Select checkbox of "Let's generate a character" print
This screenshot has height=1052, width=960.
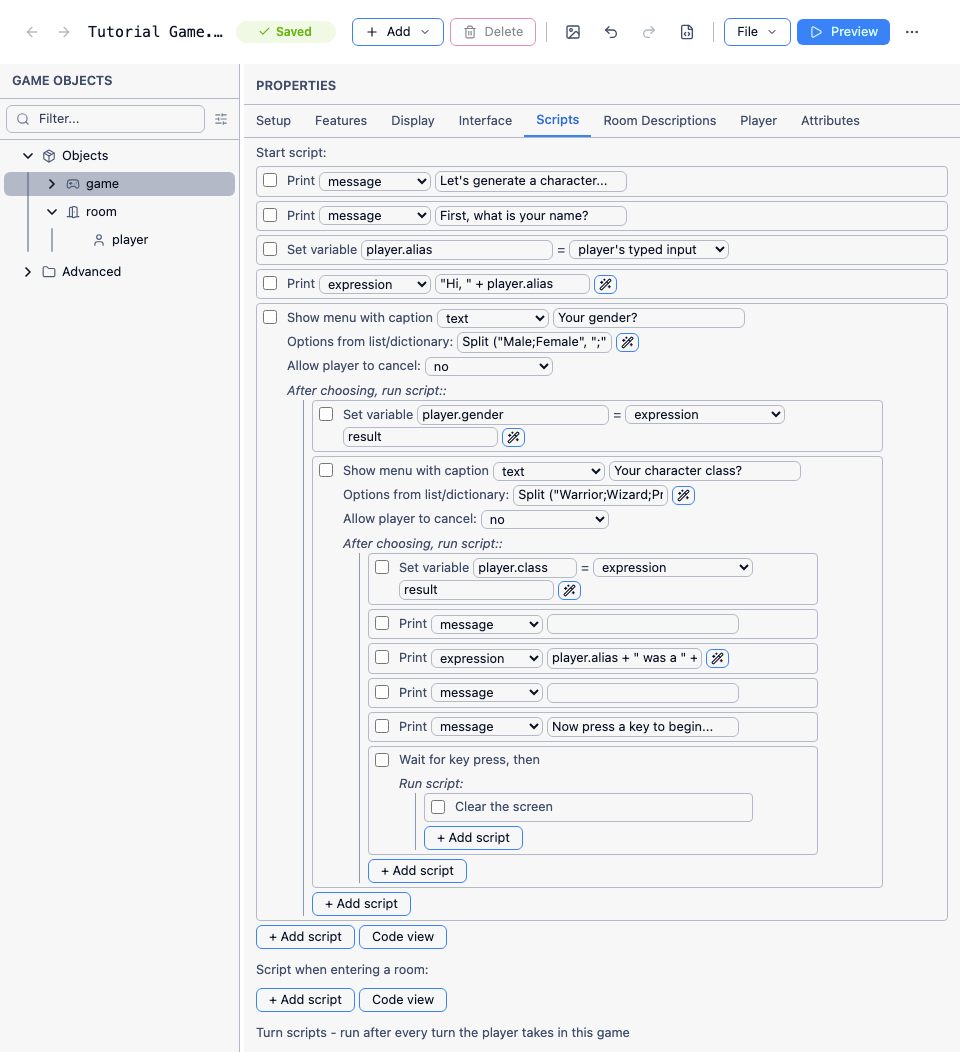270,180
